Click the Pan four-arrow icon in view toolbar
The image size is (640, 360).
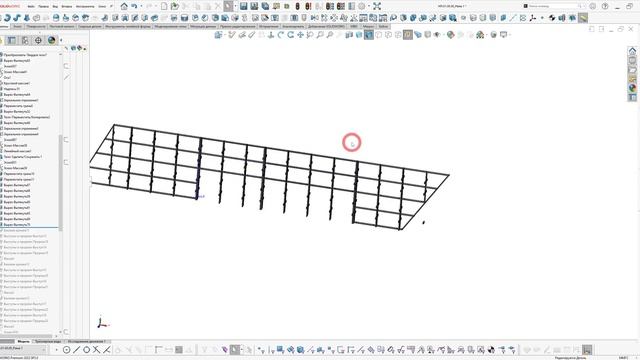pos(300,35)
